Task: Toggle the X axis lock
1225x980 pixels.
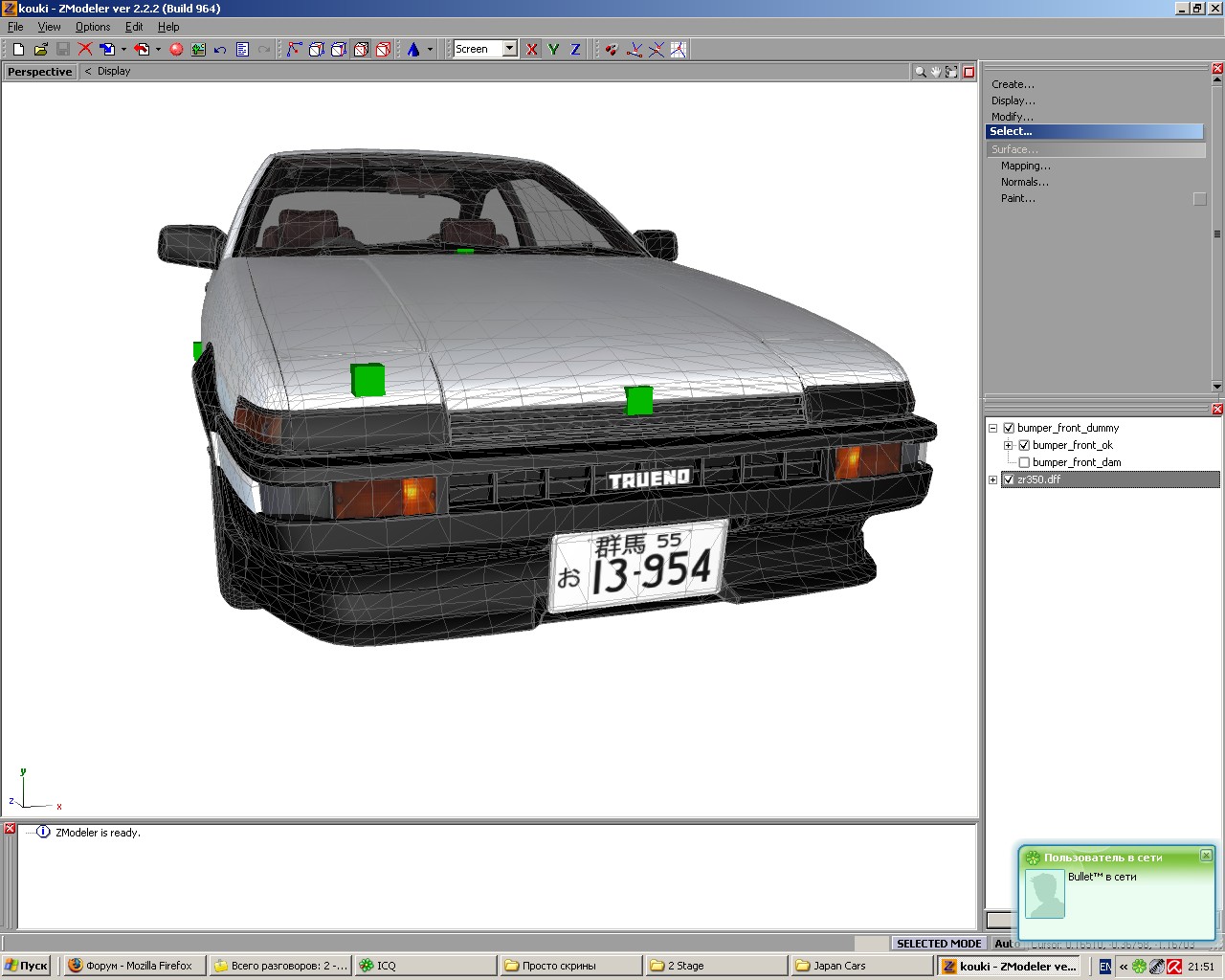Action: pyautogui.click(x=532, y=49)
